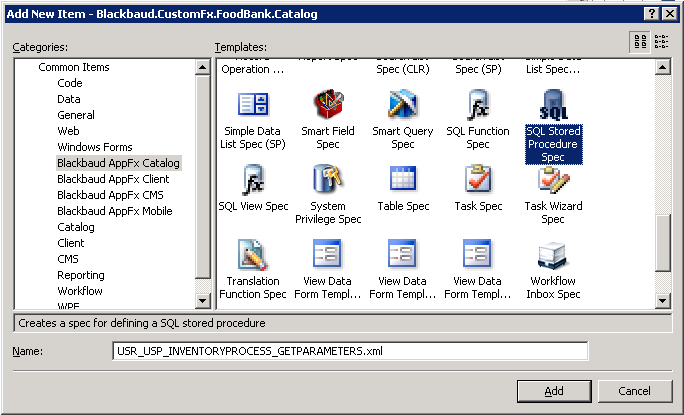The height and width of the screenshot is (415, 684).
Task: Choose the System Privilege Spec template
Action: pyautogui.click(x=328, y=181)
